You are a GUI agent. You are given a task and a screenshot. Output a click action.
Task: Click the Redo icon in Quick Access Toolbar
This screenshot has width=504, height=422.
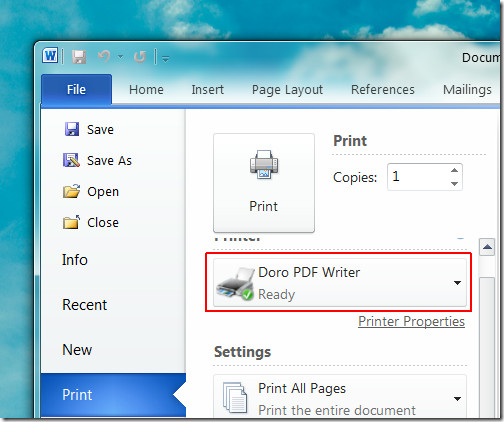pos(140,57)
